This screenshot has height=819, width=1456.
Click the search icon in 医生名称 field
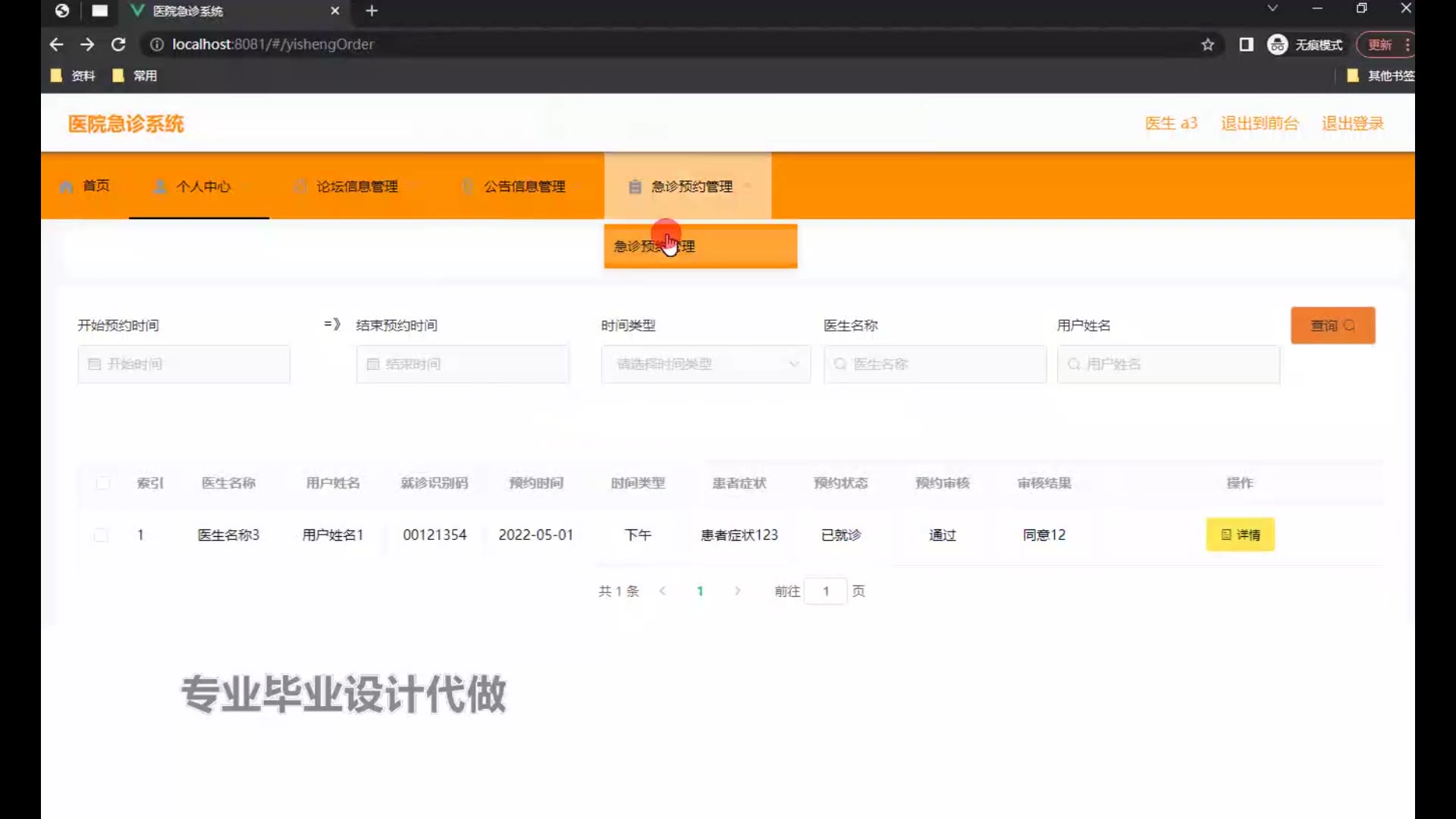840,364
